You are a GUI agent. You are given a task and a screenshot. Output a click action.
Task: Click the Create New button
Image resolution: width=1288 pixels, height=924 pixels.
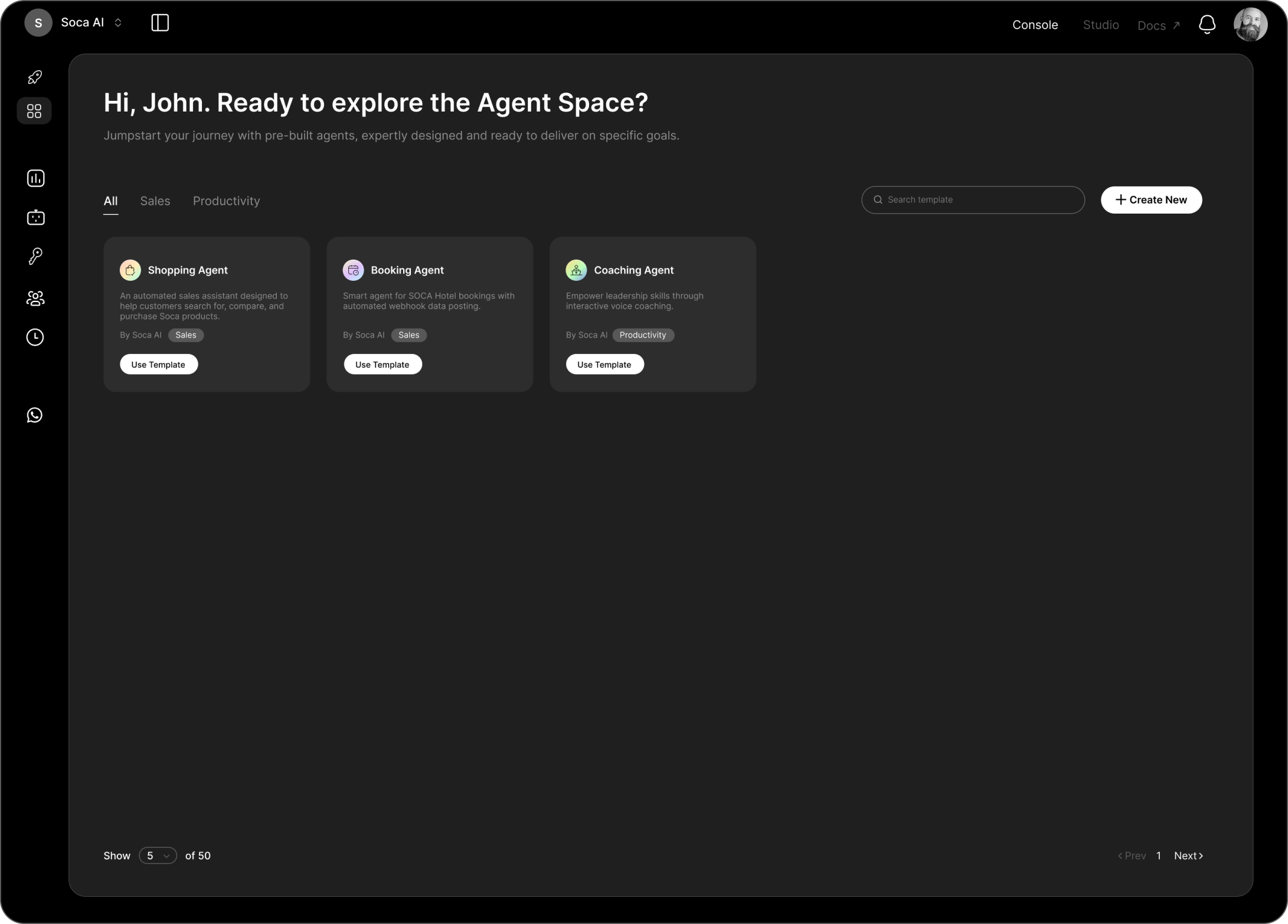click(1150, 200)
